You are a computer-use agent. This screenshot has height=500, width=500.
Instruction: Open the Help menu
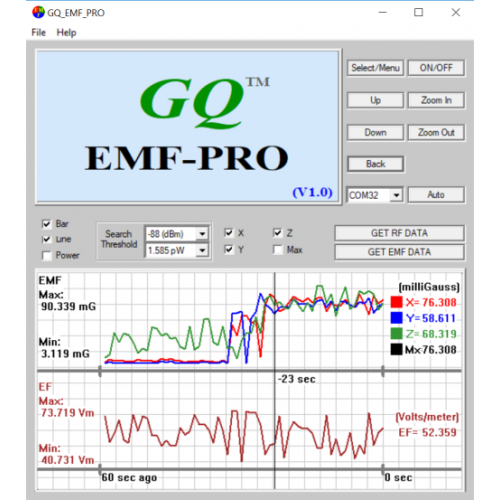click(x=66, y=32)
